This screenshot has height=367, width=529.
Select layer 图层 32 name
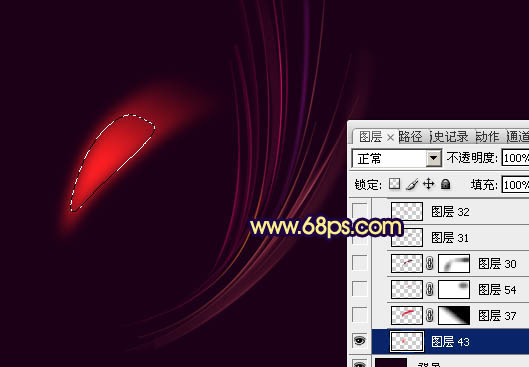tap(450, 212)
